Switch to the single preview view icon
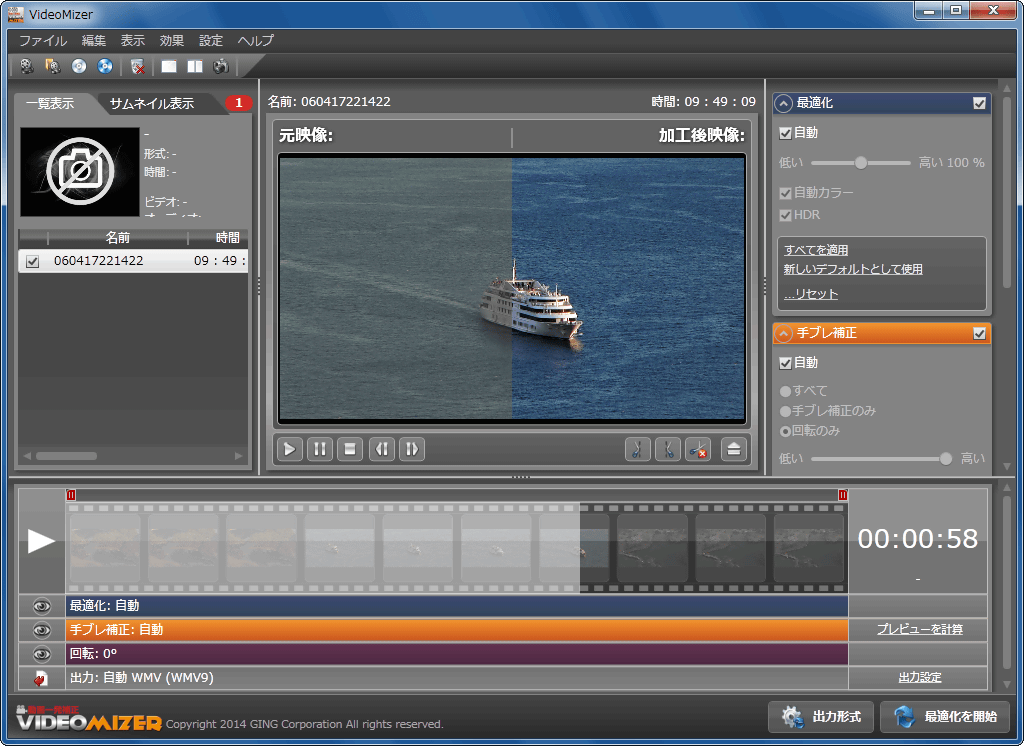 tap(169, 66)
